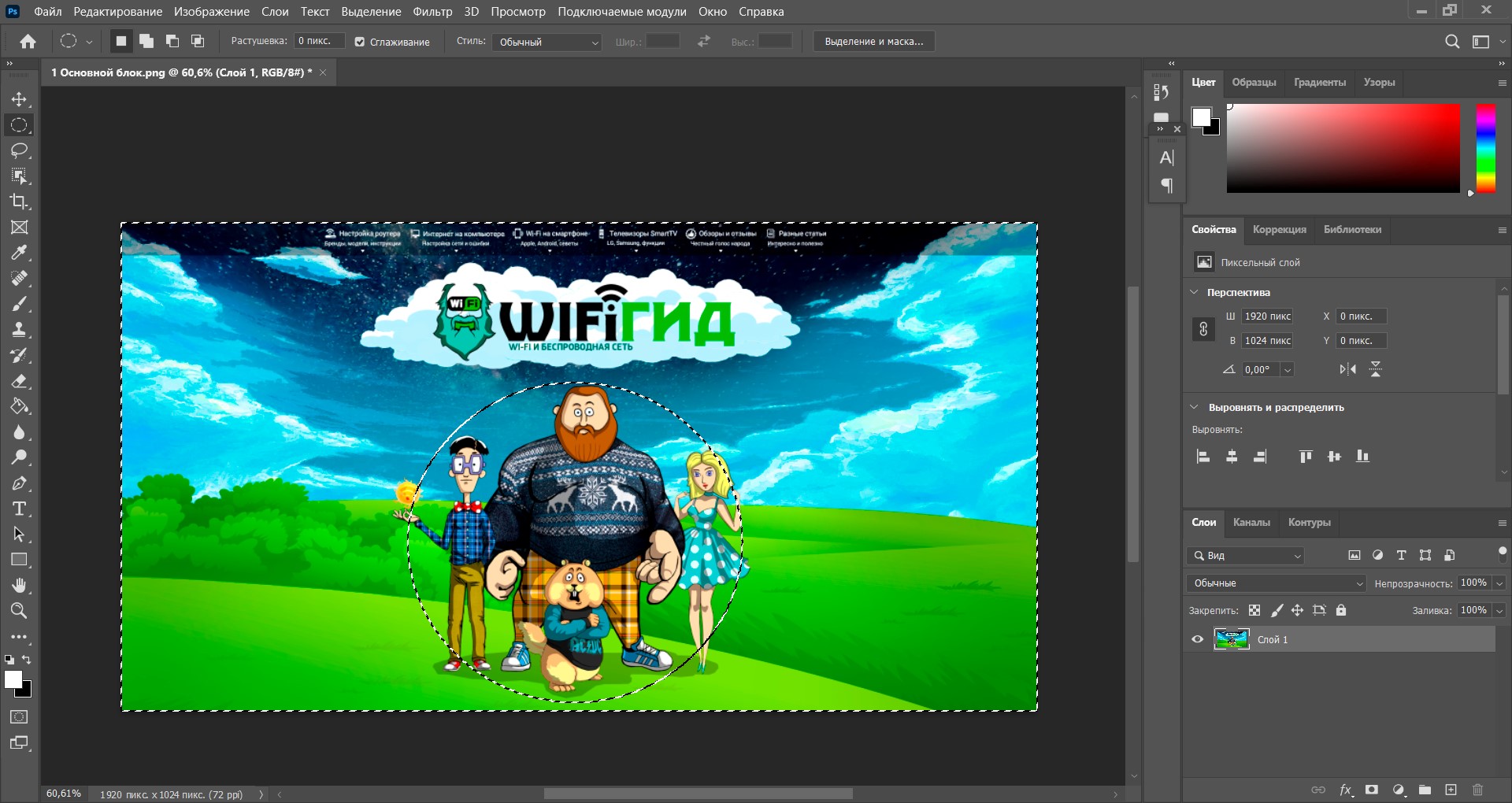Enable Add to selection mode
The image size is (1512, 803).
(x=146, y=42)
